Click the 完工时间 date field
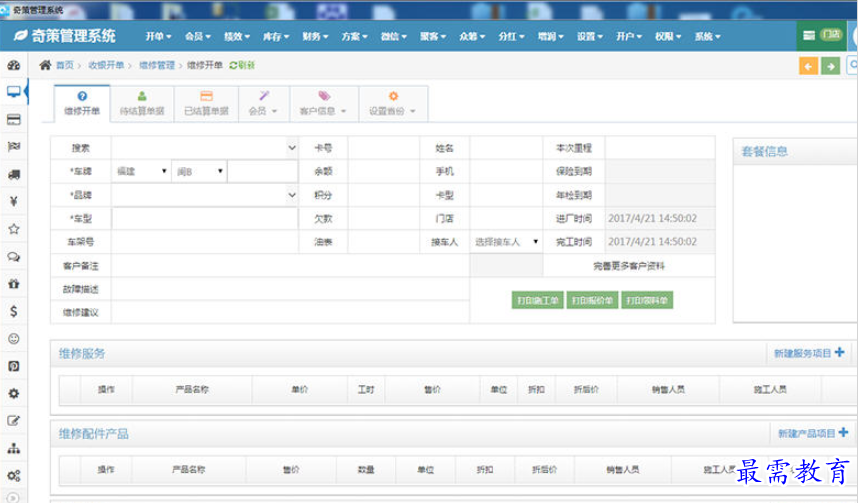 coord(660,242)
